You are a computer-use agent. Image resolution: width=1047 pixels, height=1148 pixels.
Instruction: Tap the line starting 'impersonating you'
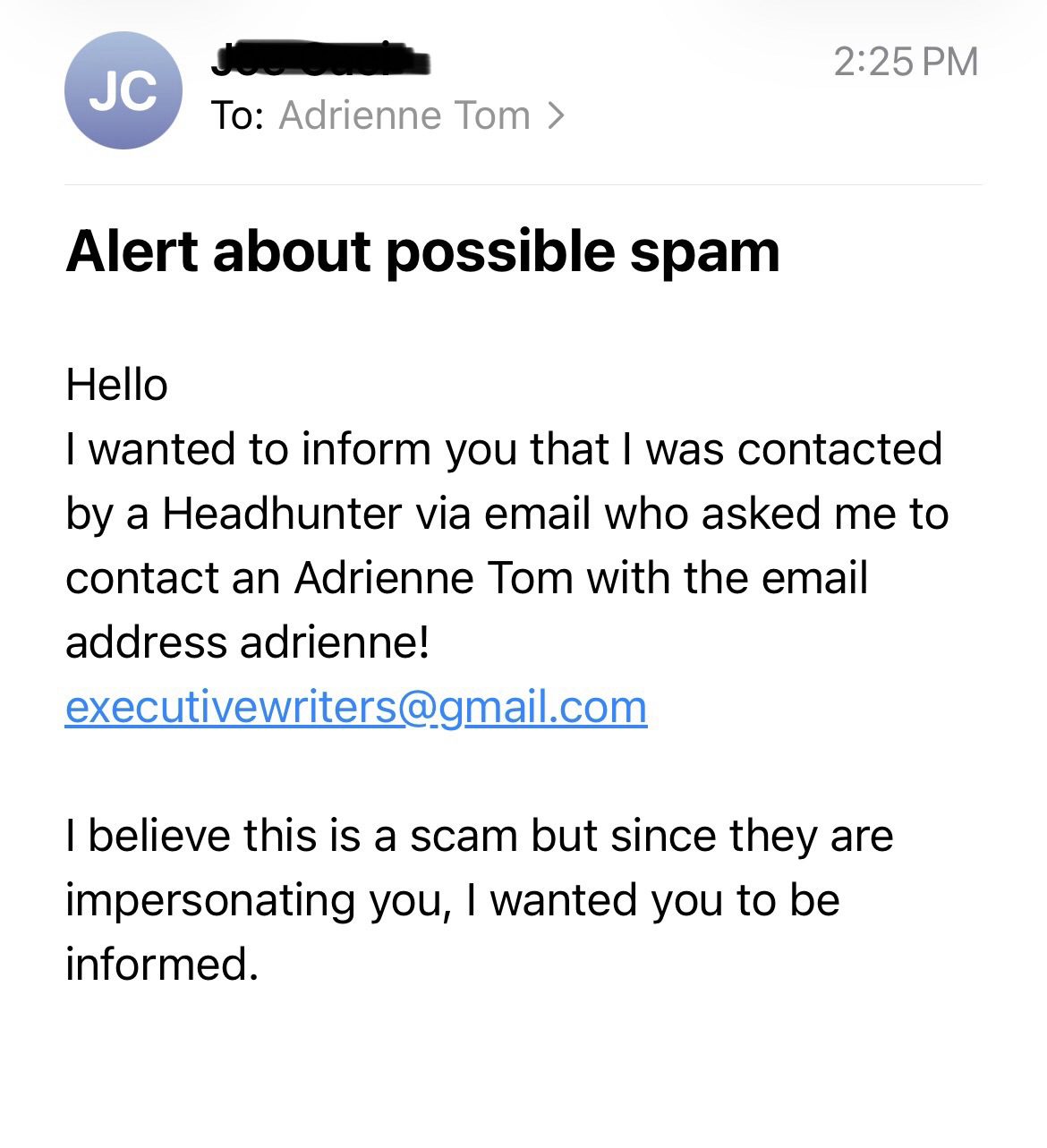click(452, 900)
